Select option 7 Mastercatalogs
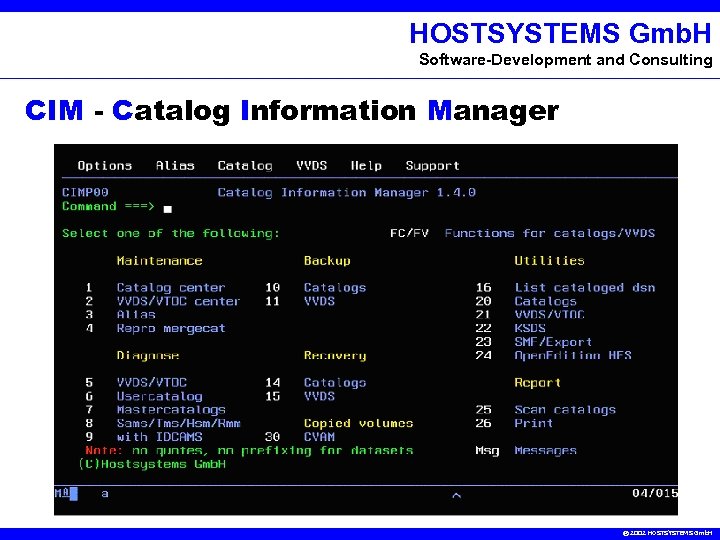Viewport: 720px width, 540px height. (155, 410)
